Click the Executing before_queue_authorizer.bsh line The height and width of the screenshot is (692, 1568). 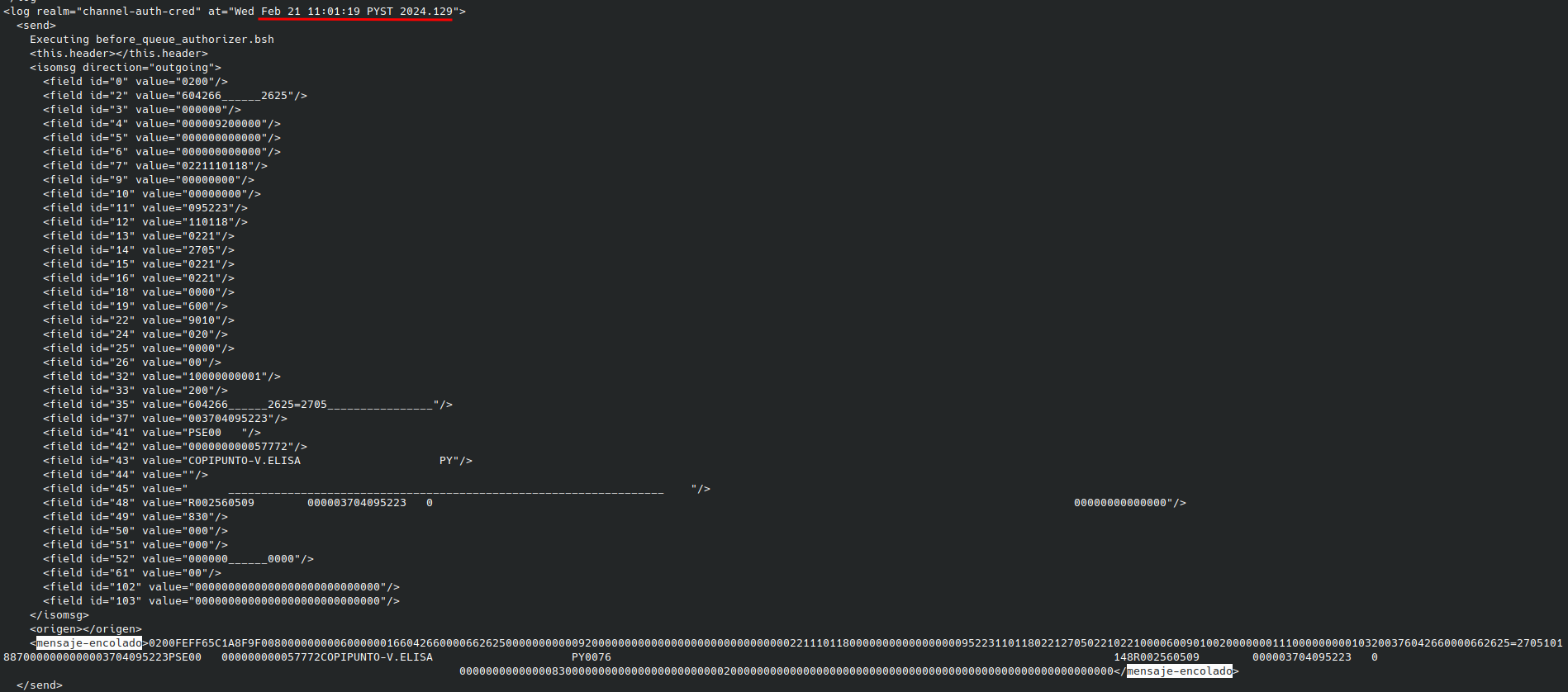tap(152, 40)
